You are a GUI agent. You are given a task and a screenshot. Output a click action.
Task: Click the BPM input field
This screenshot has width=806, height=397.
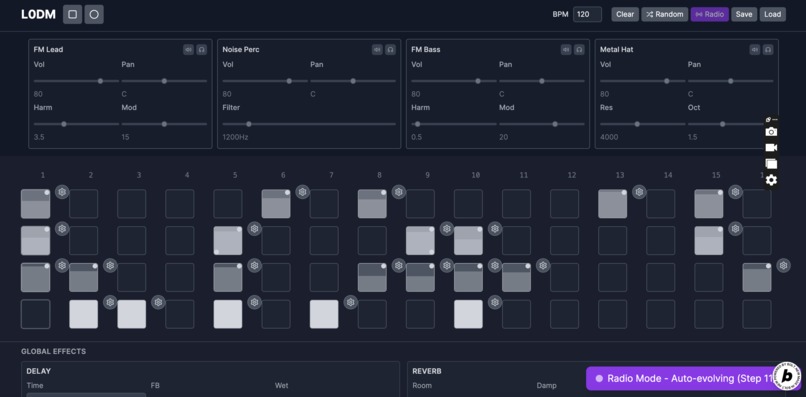588,14
